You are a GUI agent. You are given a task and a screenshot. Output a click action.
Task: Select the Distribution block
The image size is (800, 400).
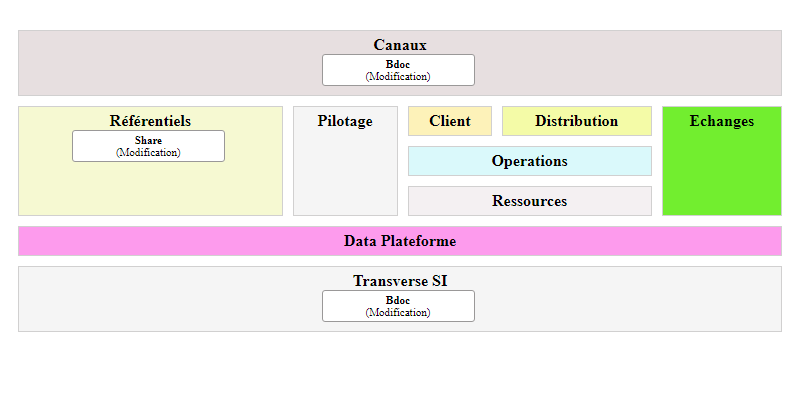[x=576, y=121]
